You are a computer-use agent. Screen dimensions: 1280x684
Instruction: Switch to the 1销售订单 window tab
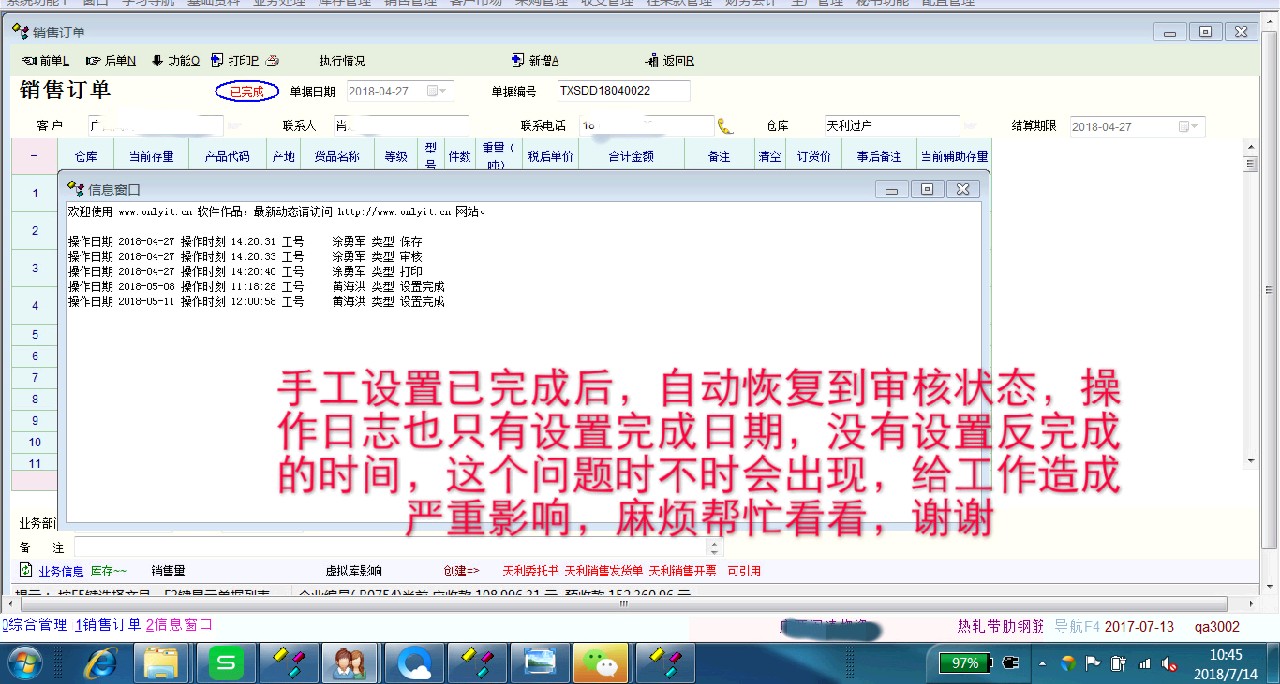pos(108,626)
